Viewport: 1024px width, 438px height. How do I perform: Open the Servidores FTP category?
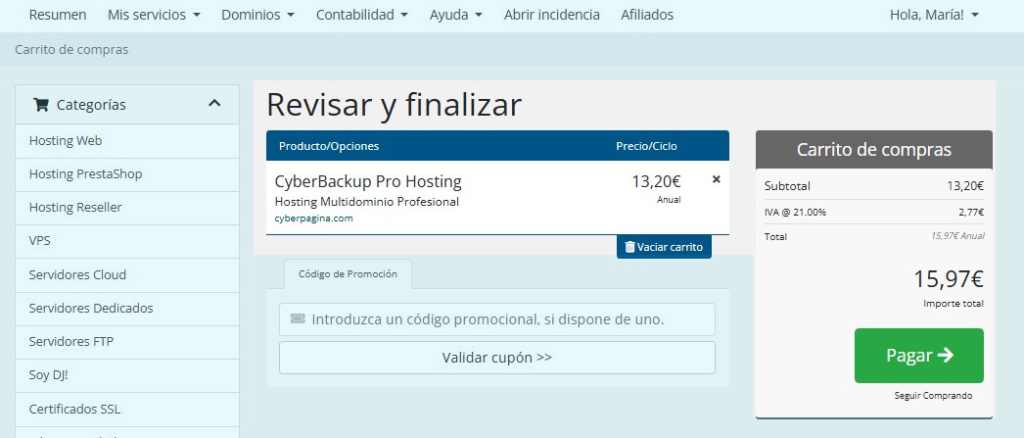pyautogui.click(x=127, y=341)
